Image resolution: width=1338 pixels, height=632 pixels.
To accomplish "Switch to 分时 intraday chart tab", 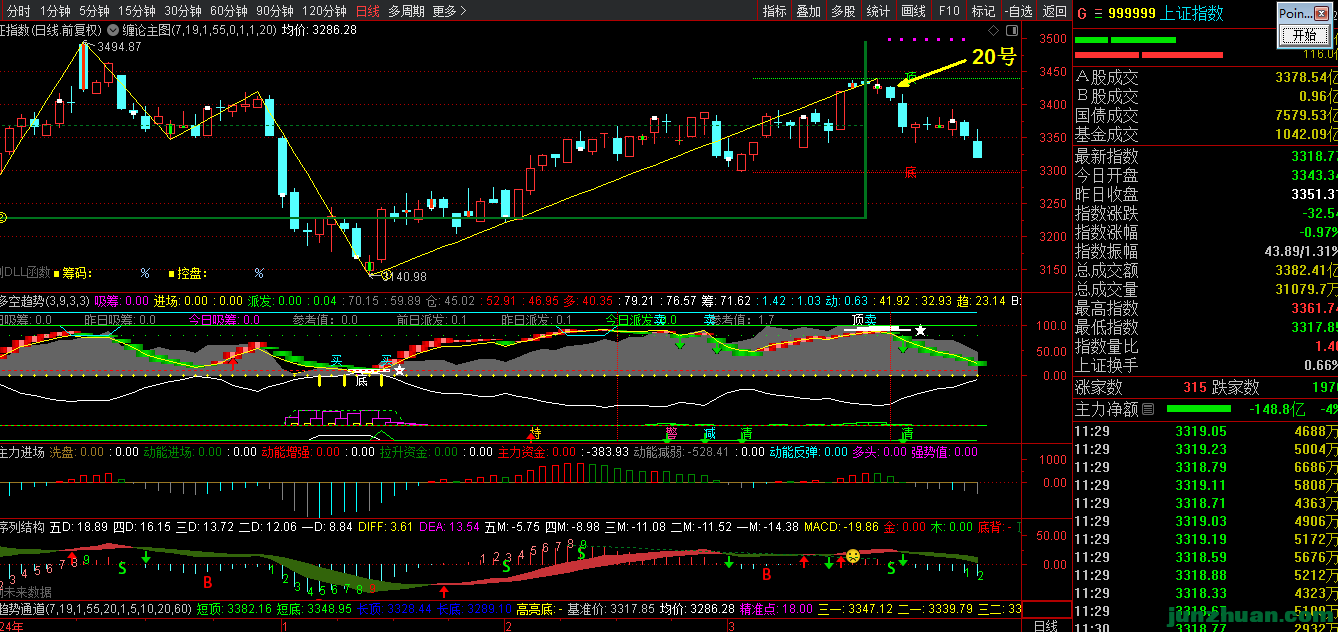I will click(19, 11).
